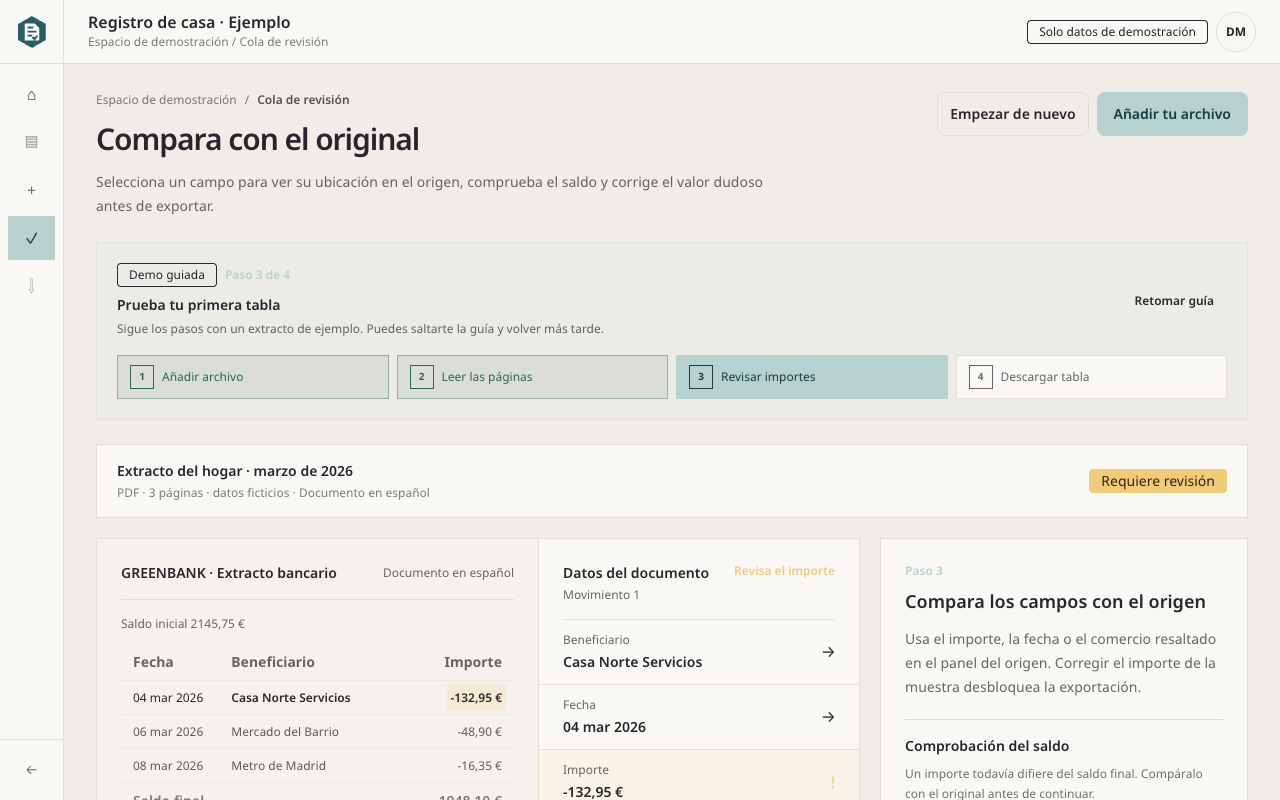Click the -16,35 € amount
The width and height of the screenshot is (1280, 800).
click(480, 766)
